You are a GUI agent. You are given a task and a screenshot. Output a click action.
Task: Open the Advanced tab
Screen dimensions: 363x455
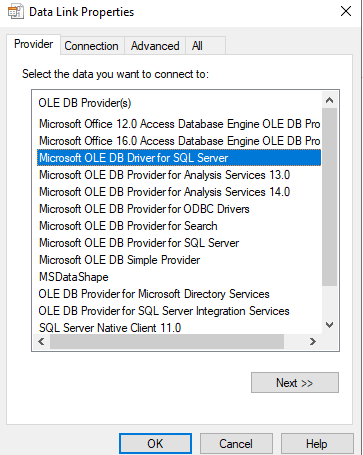click(x=155, y=46)
